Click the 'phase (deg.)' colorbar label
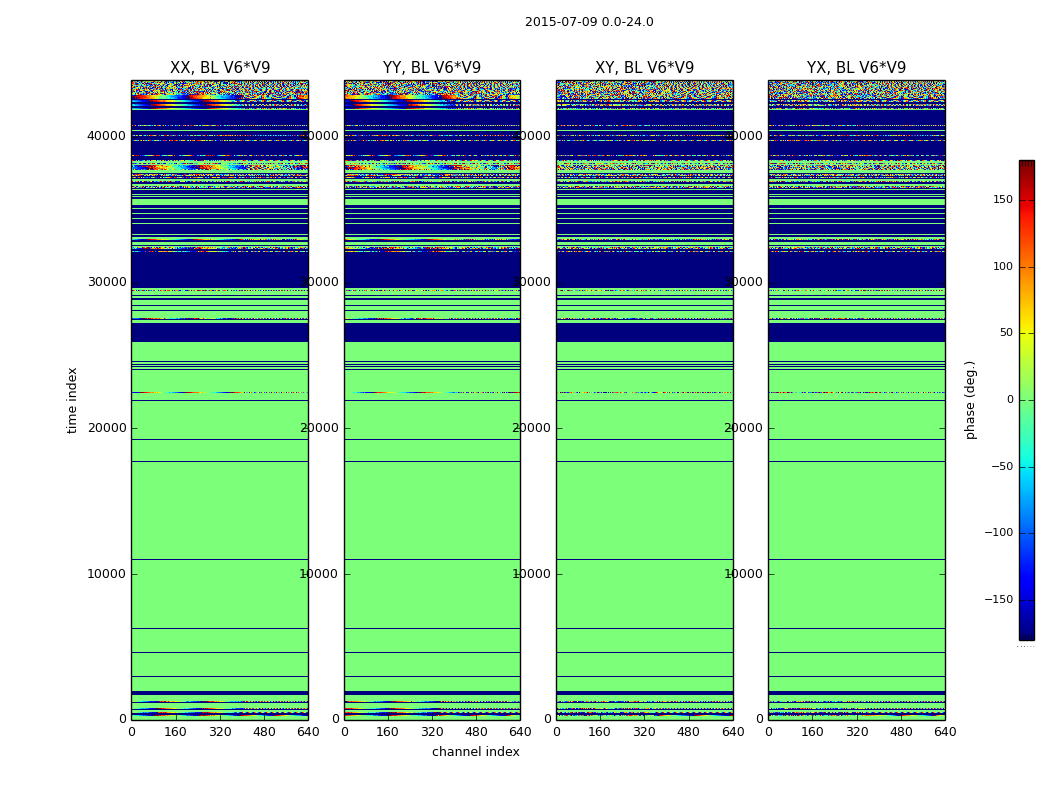The width and height of the screenshot is (1050, 800). pos(970,400)
